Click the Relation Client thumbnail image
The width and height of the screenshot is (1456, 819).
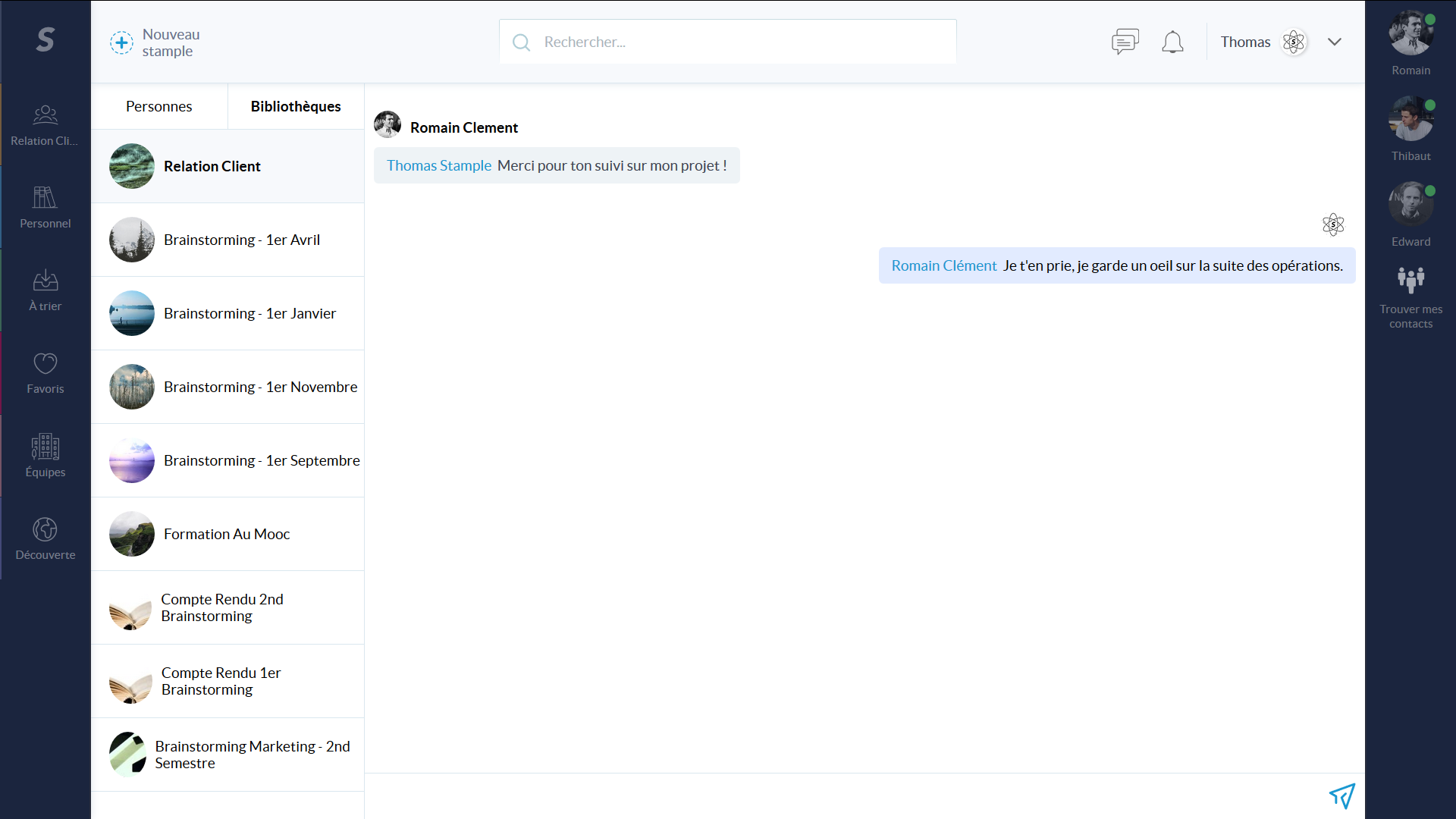[x=132, y=166]
